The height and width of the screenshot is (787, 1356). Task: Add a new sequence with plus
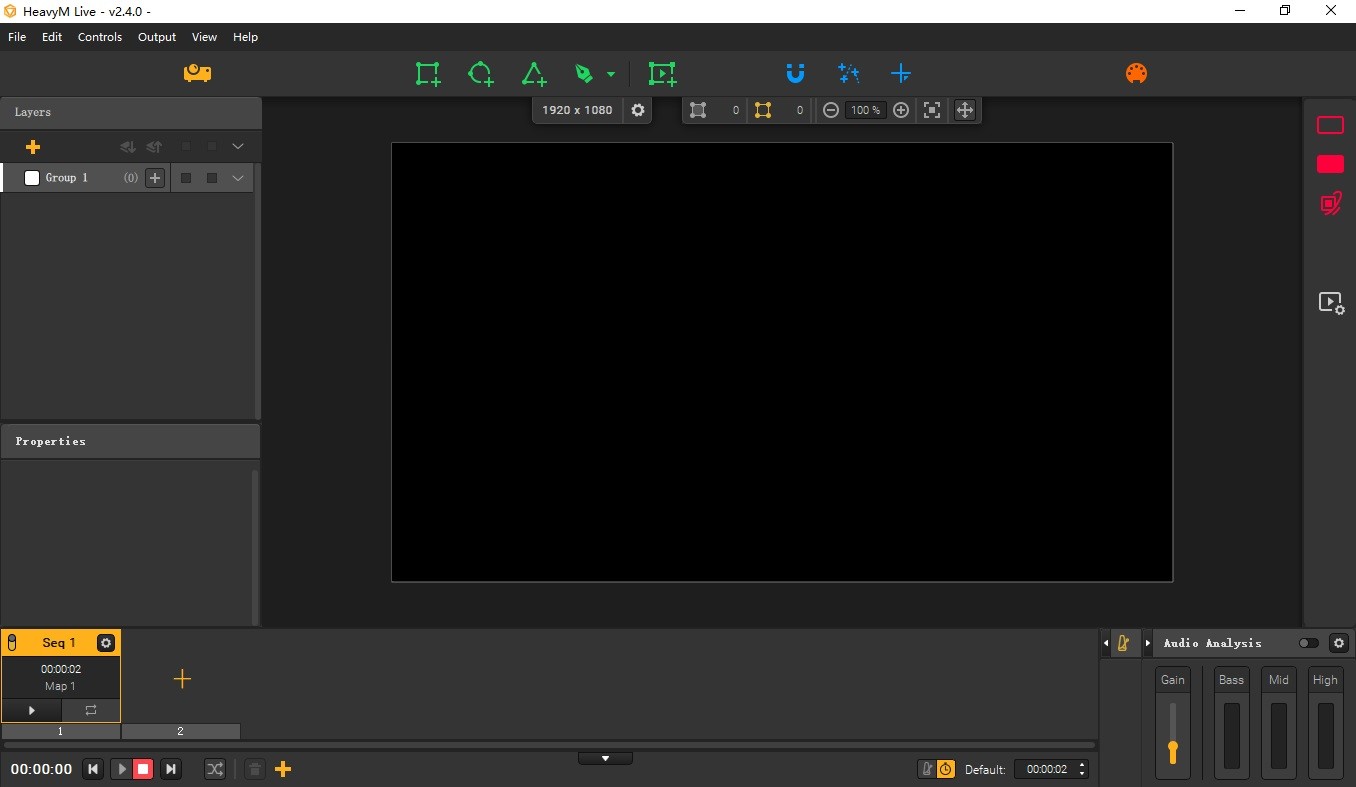[182, 679]
